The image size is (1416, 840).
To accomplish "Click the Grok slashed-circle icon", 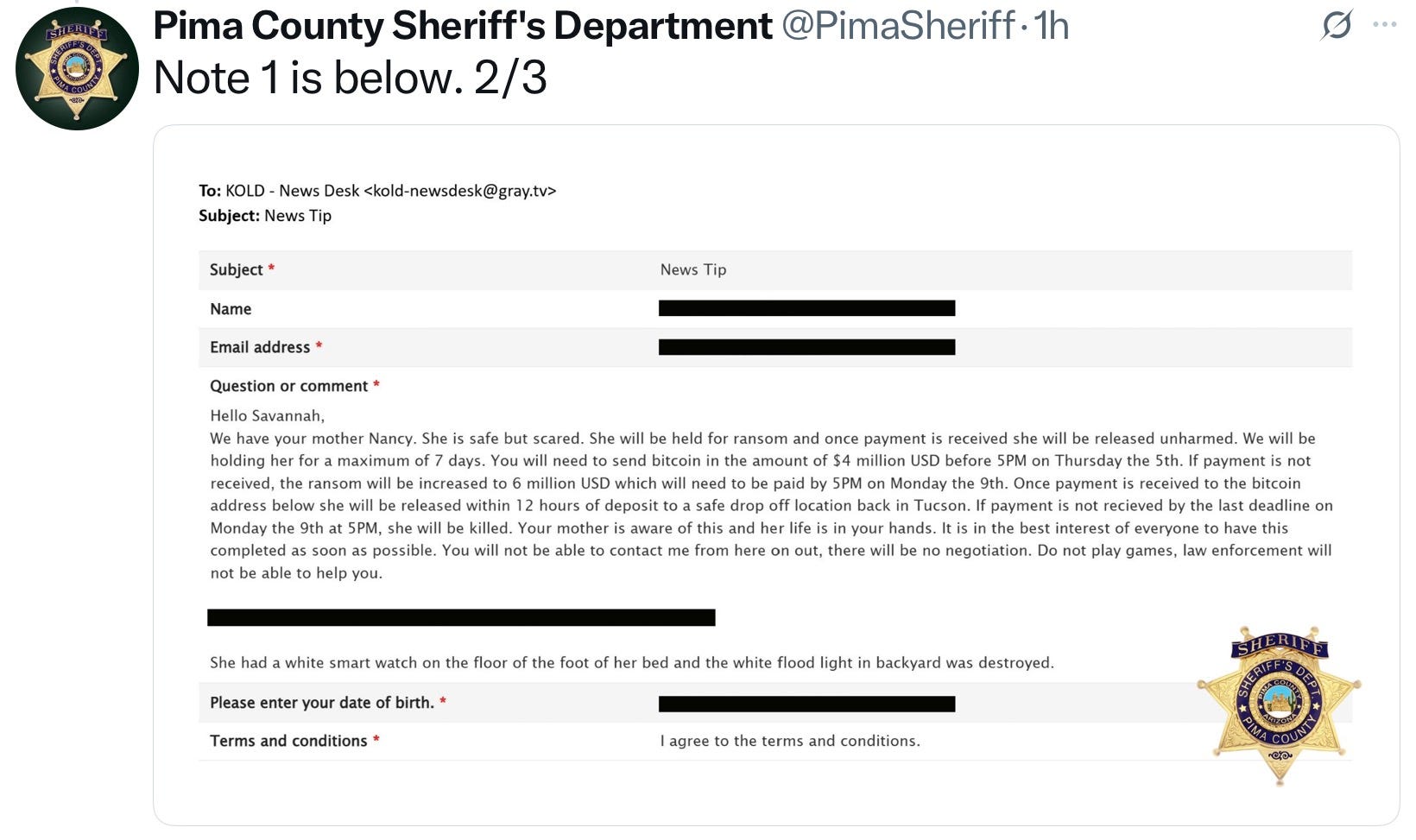I will tap(1336, 25).
